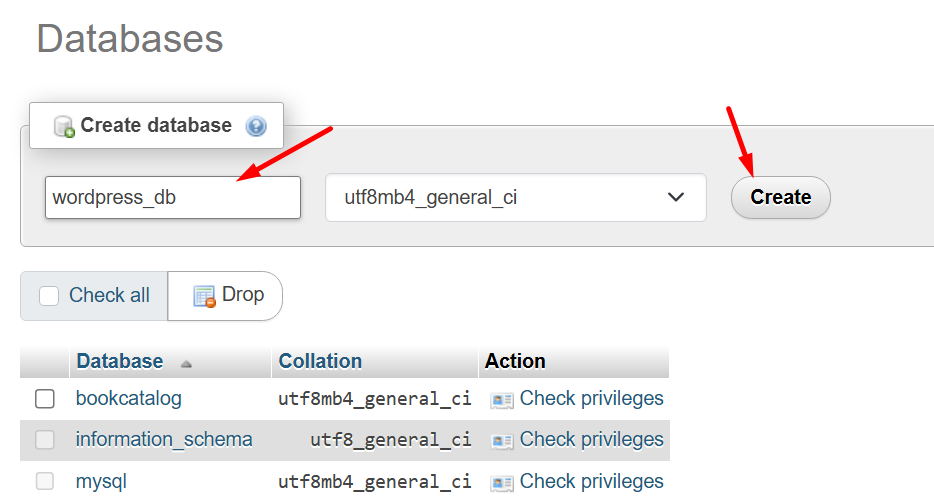
Task: Select the bookcatalog database checkbox
Action: point(45,399)
